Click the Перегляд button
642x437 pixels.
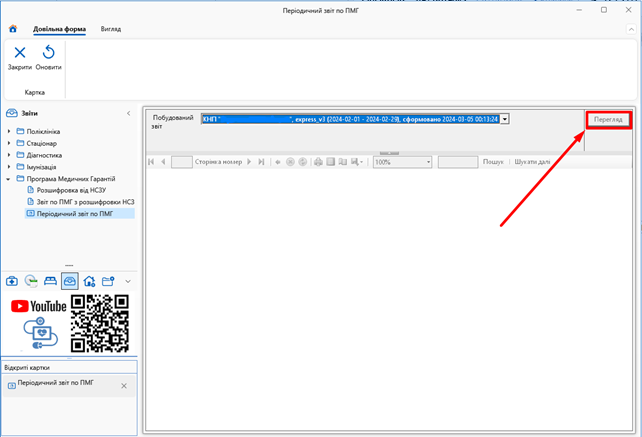[608, 120]
